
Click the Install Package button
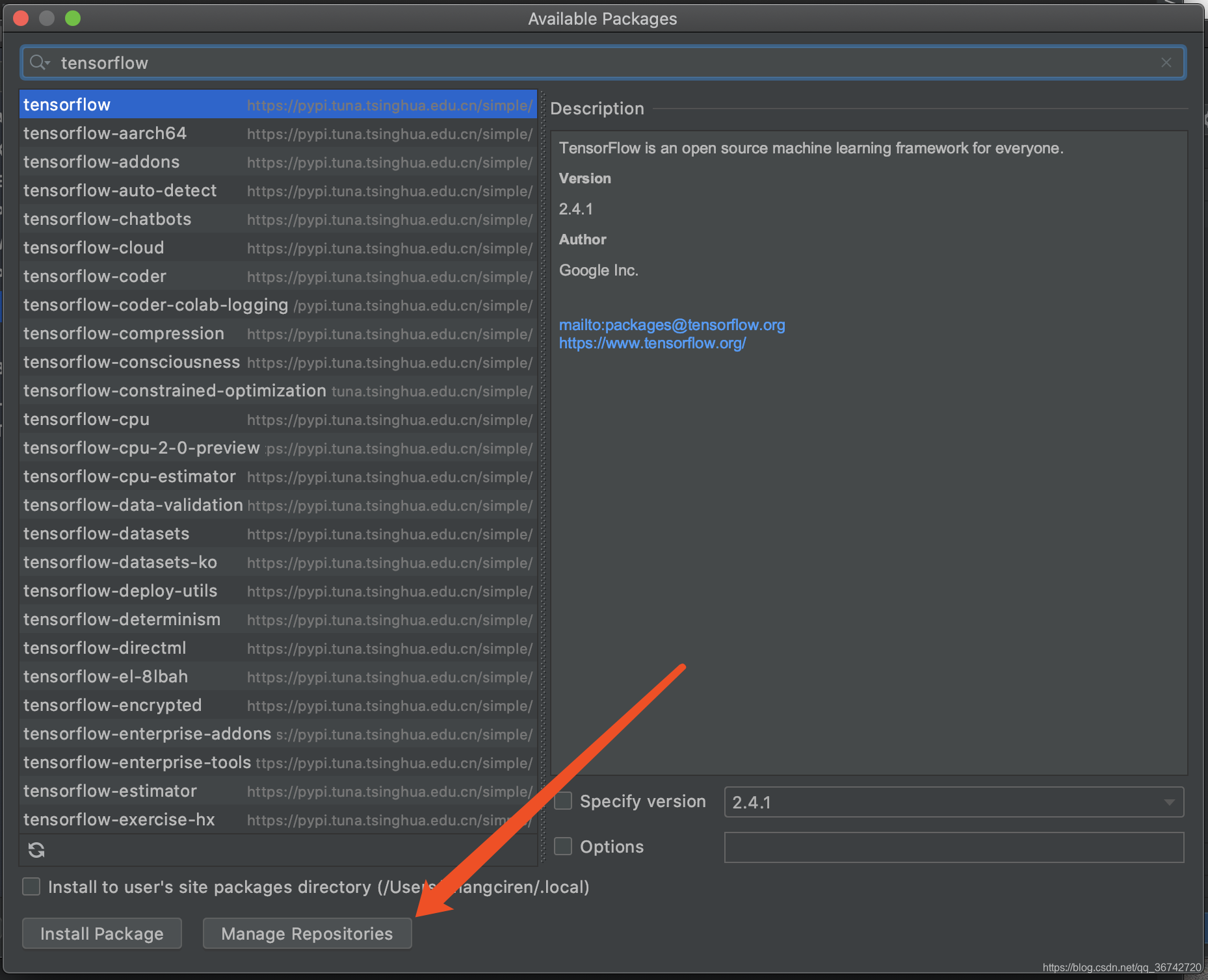click(x=102, y=933)
